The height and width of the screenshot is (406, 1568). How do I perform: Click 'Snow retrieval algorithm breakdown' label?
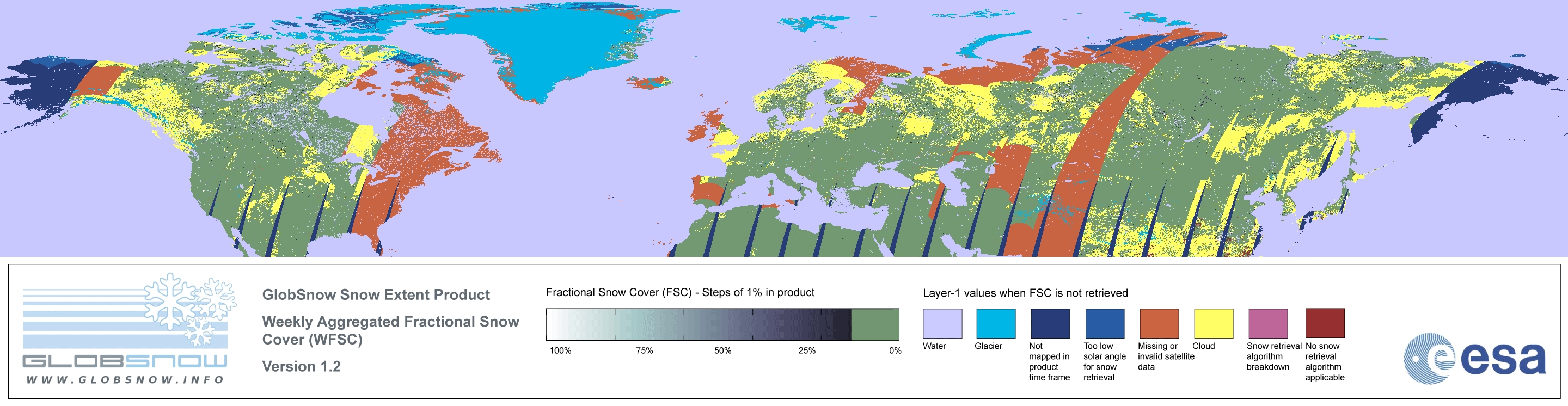click(1274, 356)
